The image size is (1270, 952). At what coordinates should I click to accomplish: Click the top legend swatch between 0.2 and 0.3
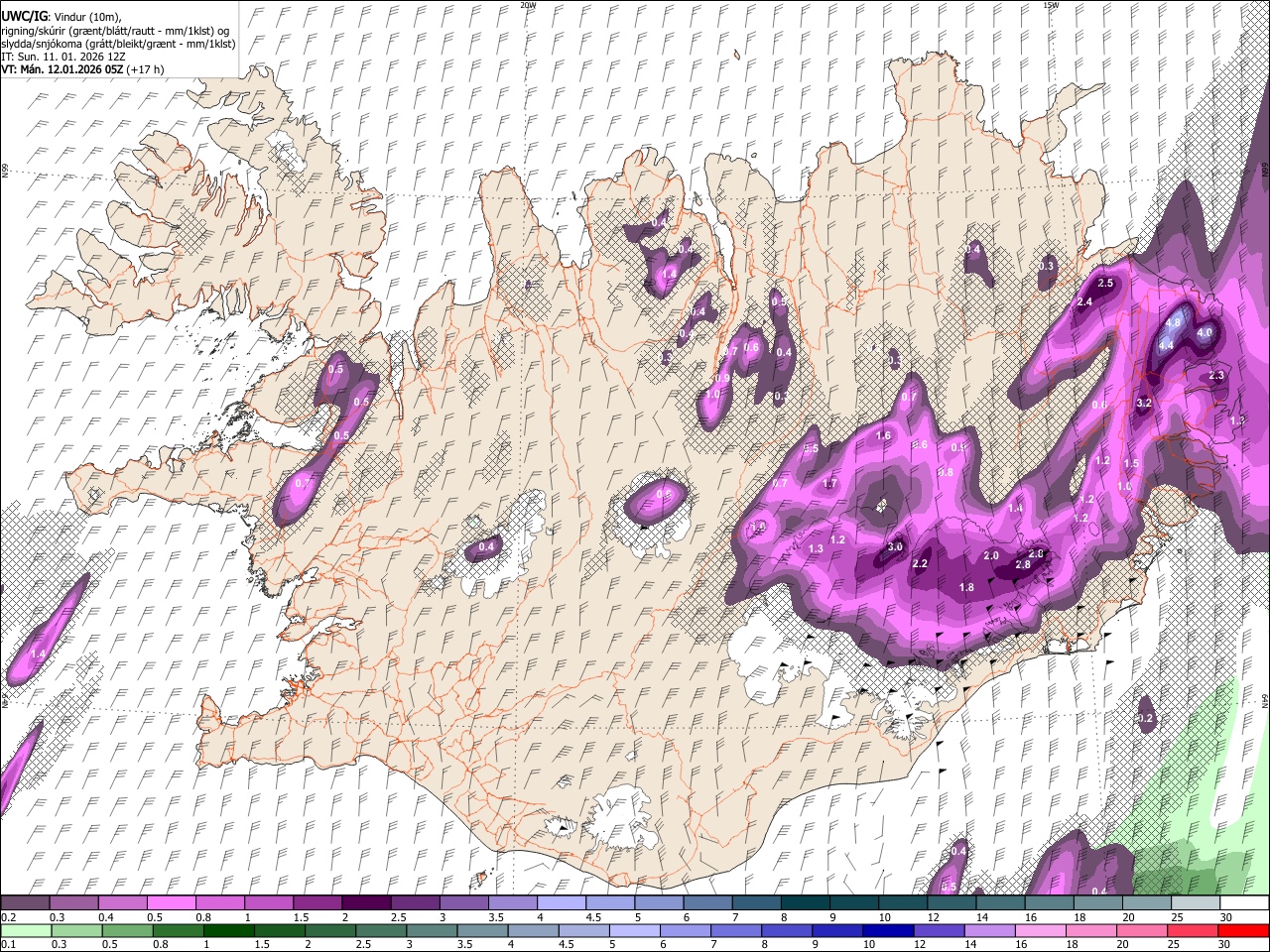25,902
